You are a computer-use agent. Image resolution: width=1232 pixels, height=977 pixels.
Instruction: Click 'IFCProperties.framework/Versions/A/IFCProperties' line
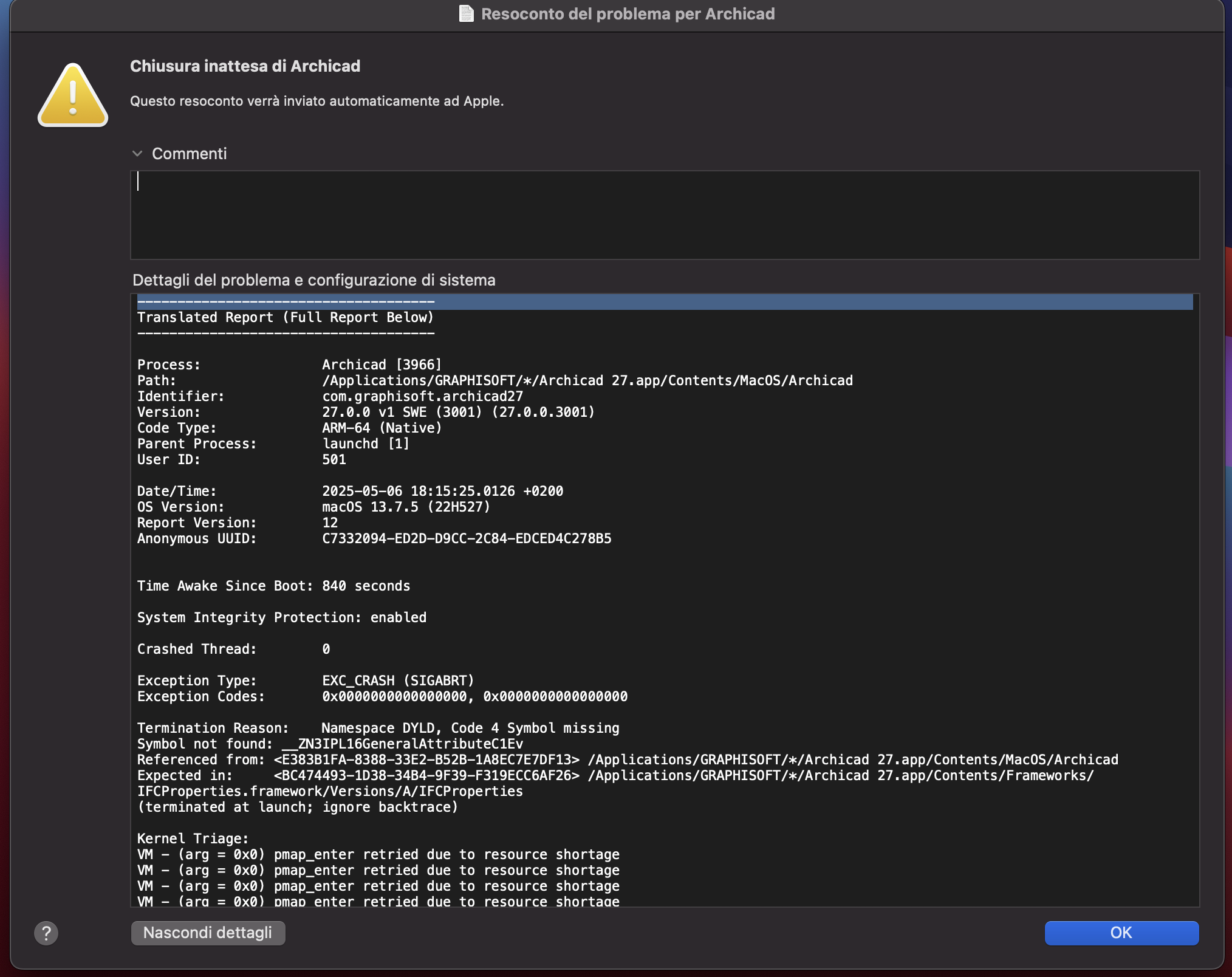pyautogui.click(x=330, y=791)
